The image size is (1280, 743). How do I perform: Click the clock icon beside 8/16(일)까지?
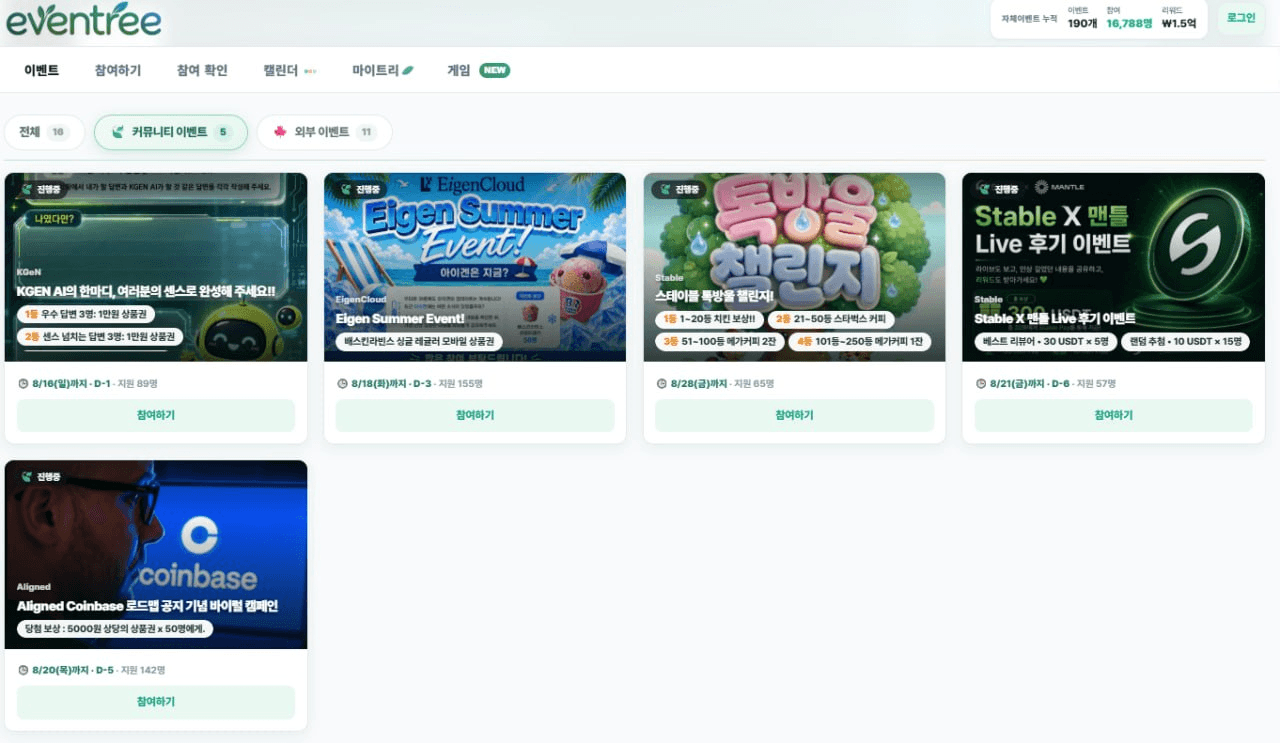(24, 384)
